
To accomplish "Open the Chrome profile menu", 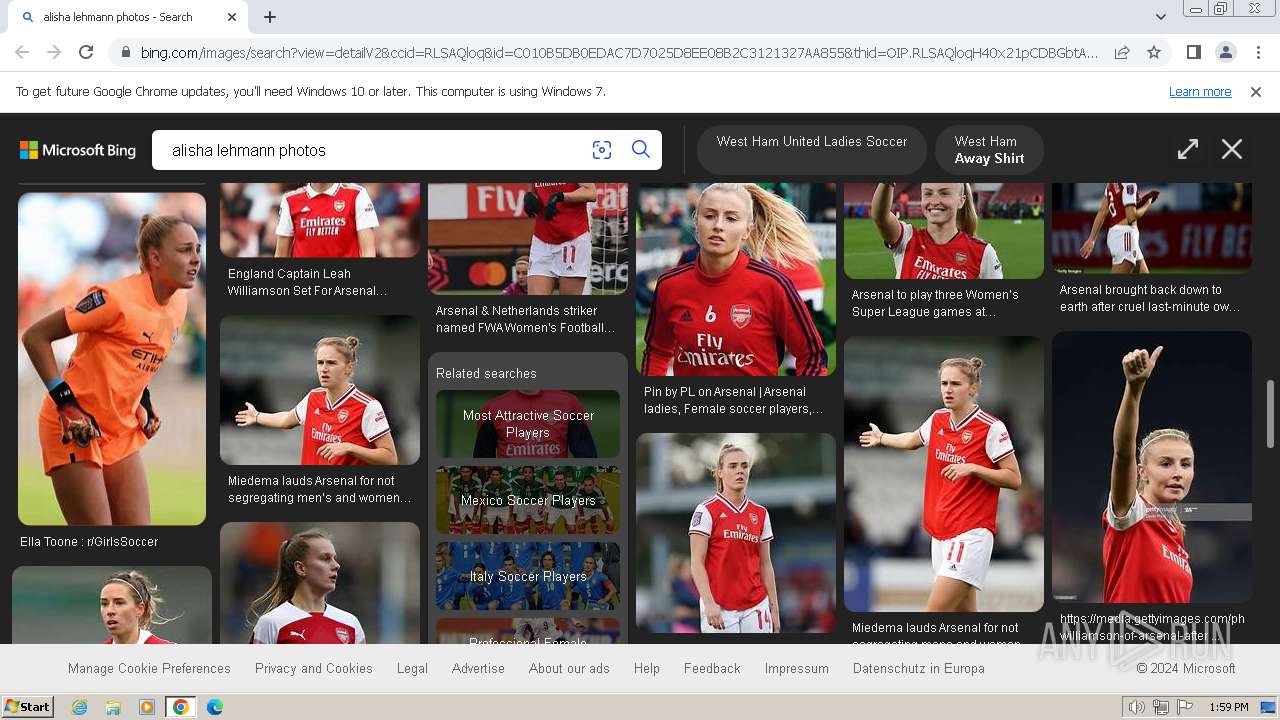I will point(1225,52).
